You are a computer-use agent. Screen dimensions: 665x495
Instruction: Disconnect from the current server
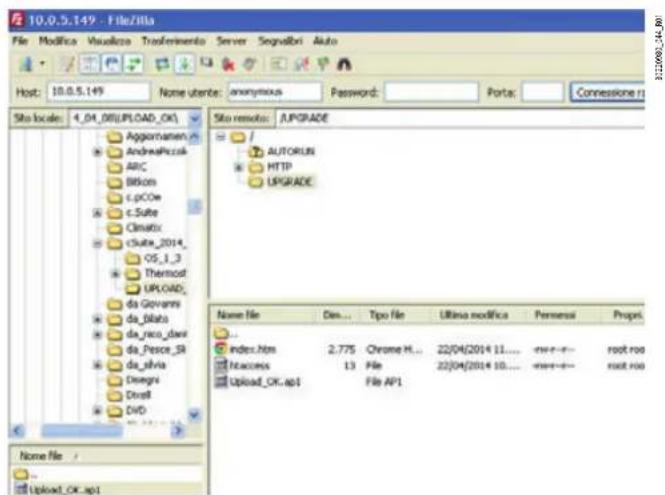tap(229, 64)
